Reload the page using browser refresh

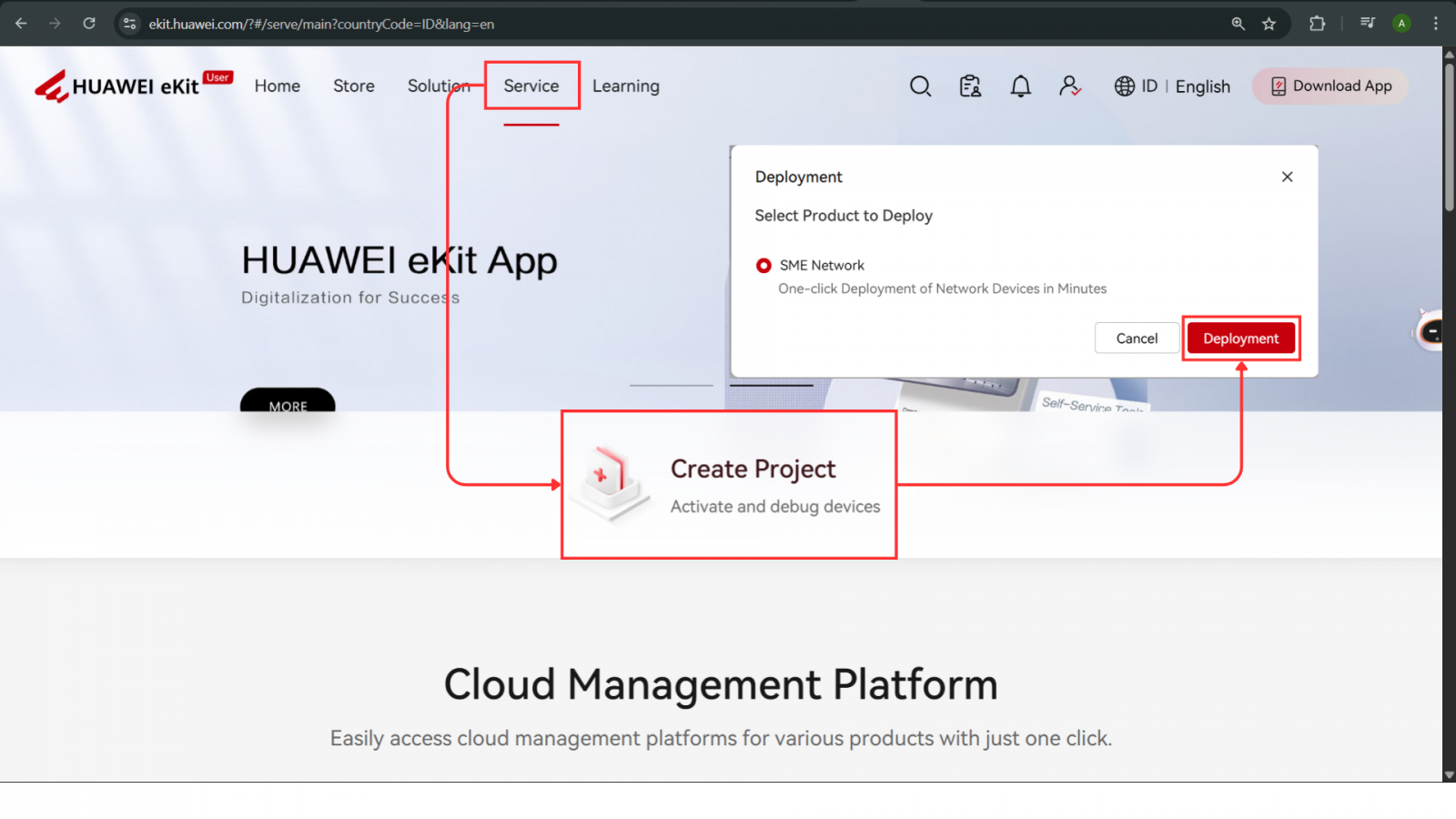(89, 24)
